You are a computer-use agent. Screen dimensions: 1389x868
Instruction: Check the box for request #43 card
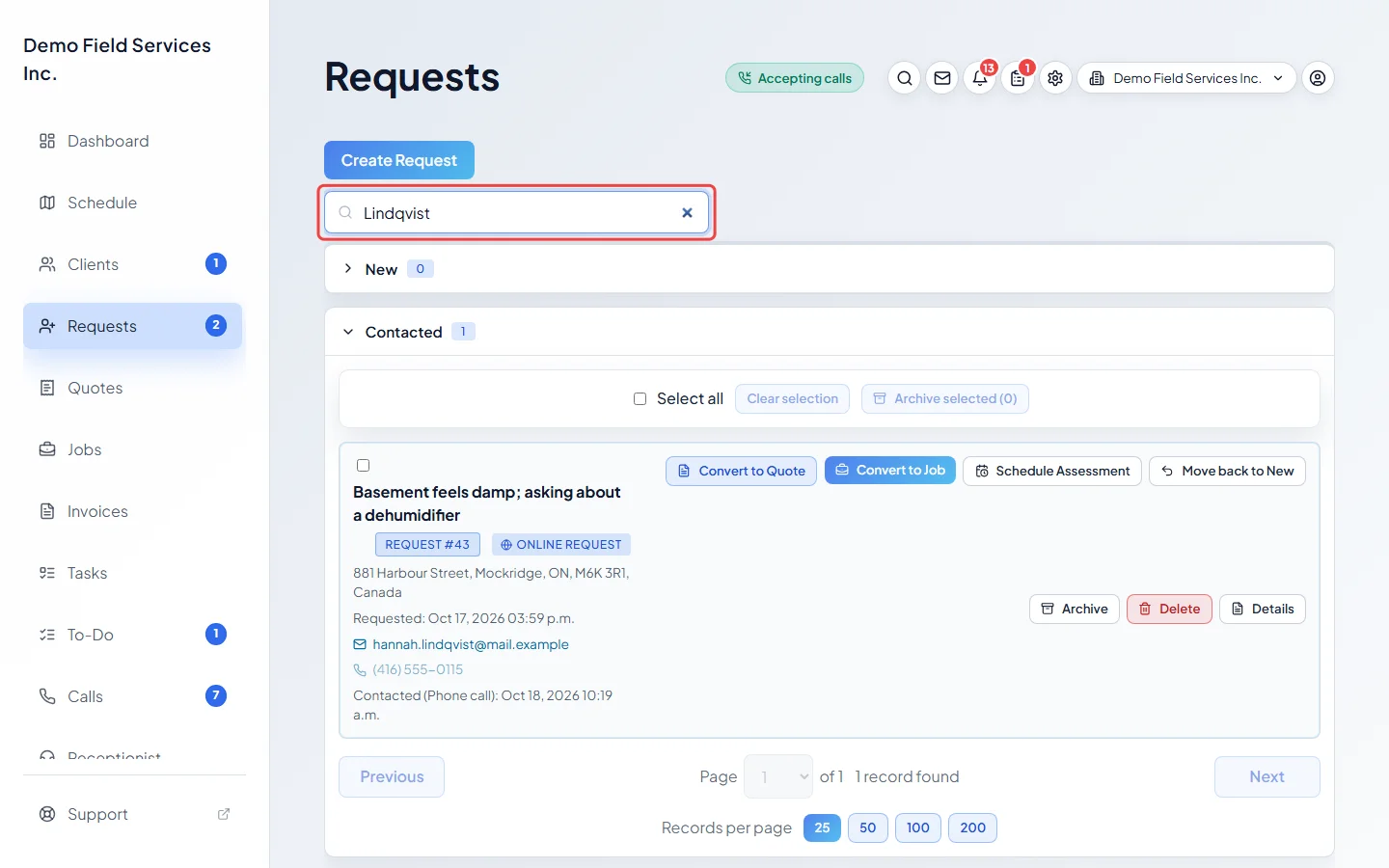(x=363, y=465)
